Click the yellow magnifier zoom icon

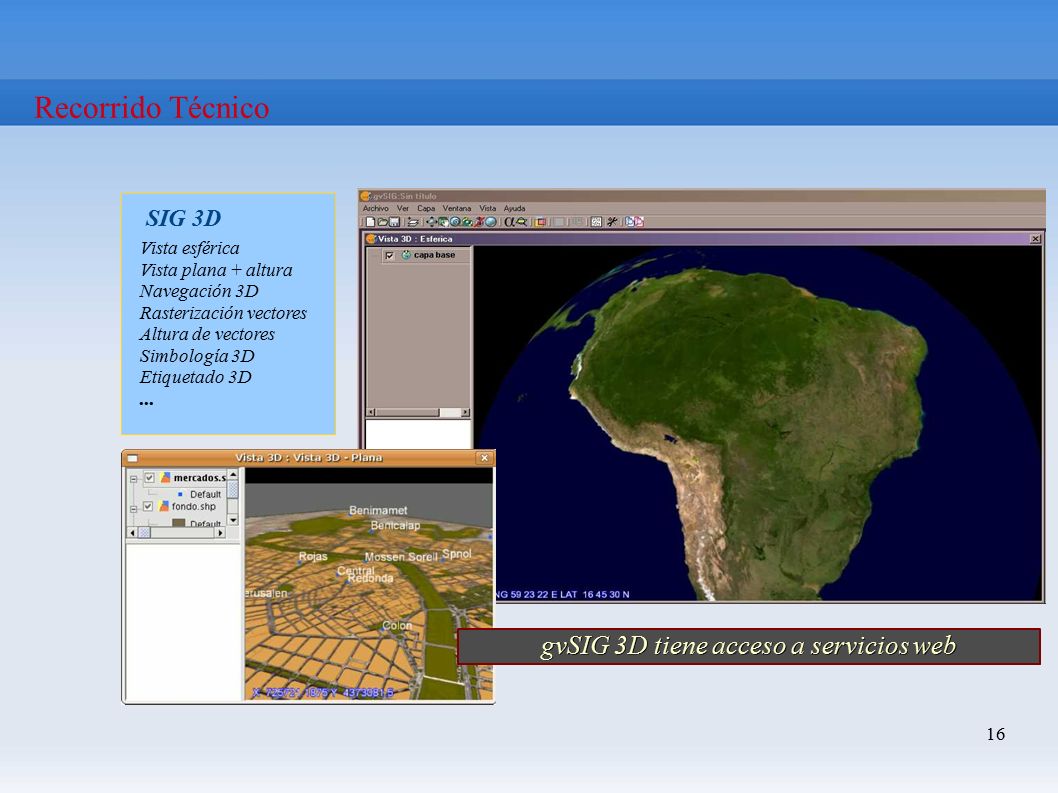coord(522,222)
